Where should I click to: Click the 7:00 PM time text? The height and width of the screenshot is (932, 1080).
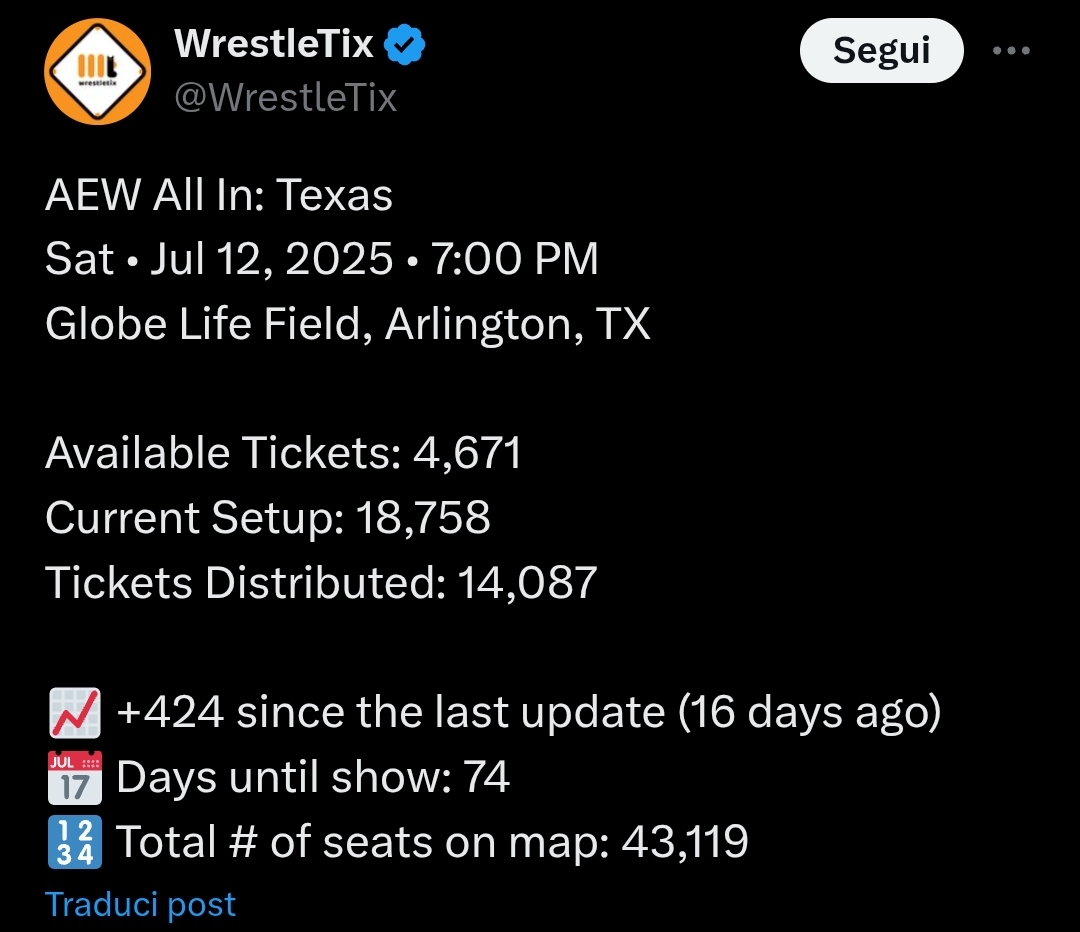515,259
